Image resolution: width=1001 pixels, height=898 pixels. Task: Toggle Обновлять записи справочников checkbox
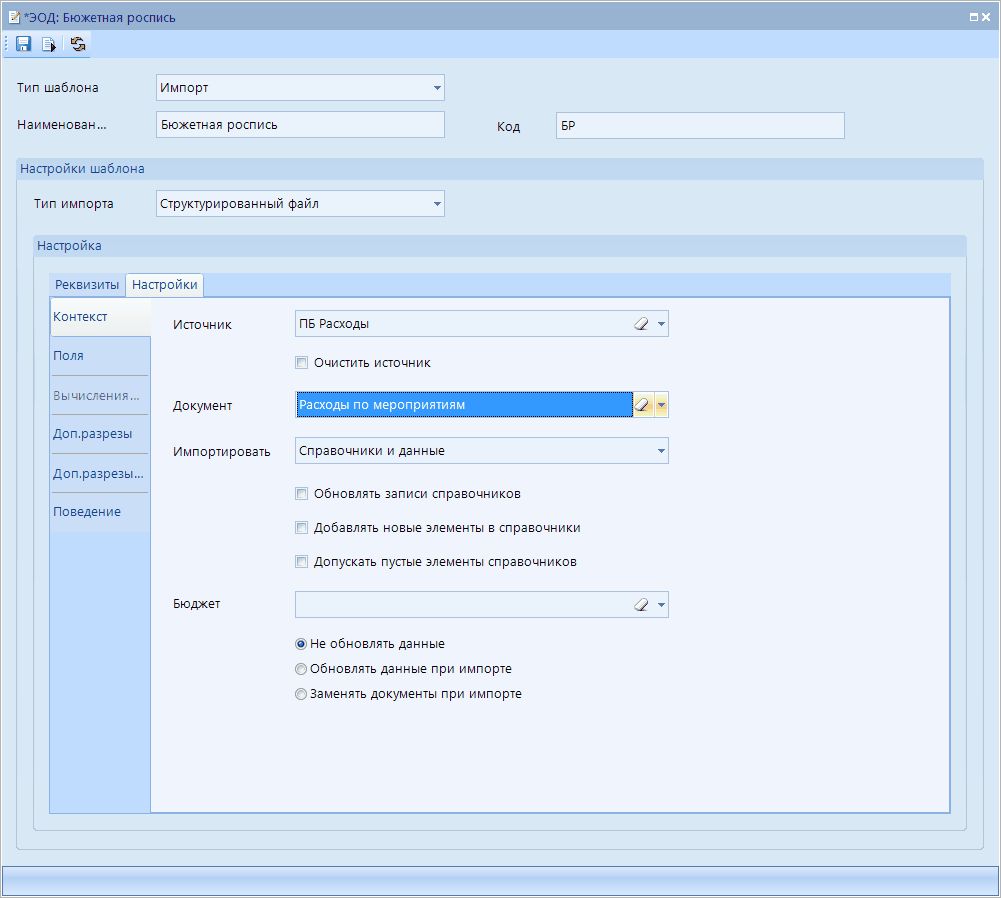pyautogui.click(x=302, y=494)
